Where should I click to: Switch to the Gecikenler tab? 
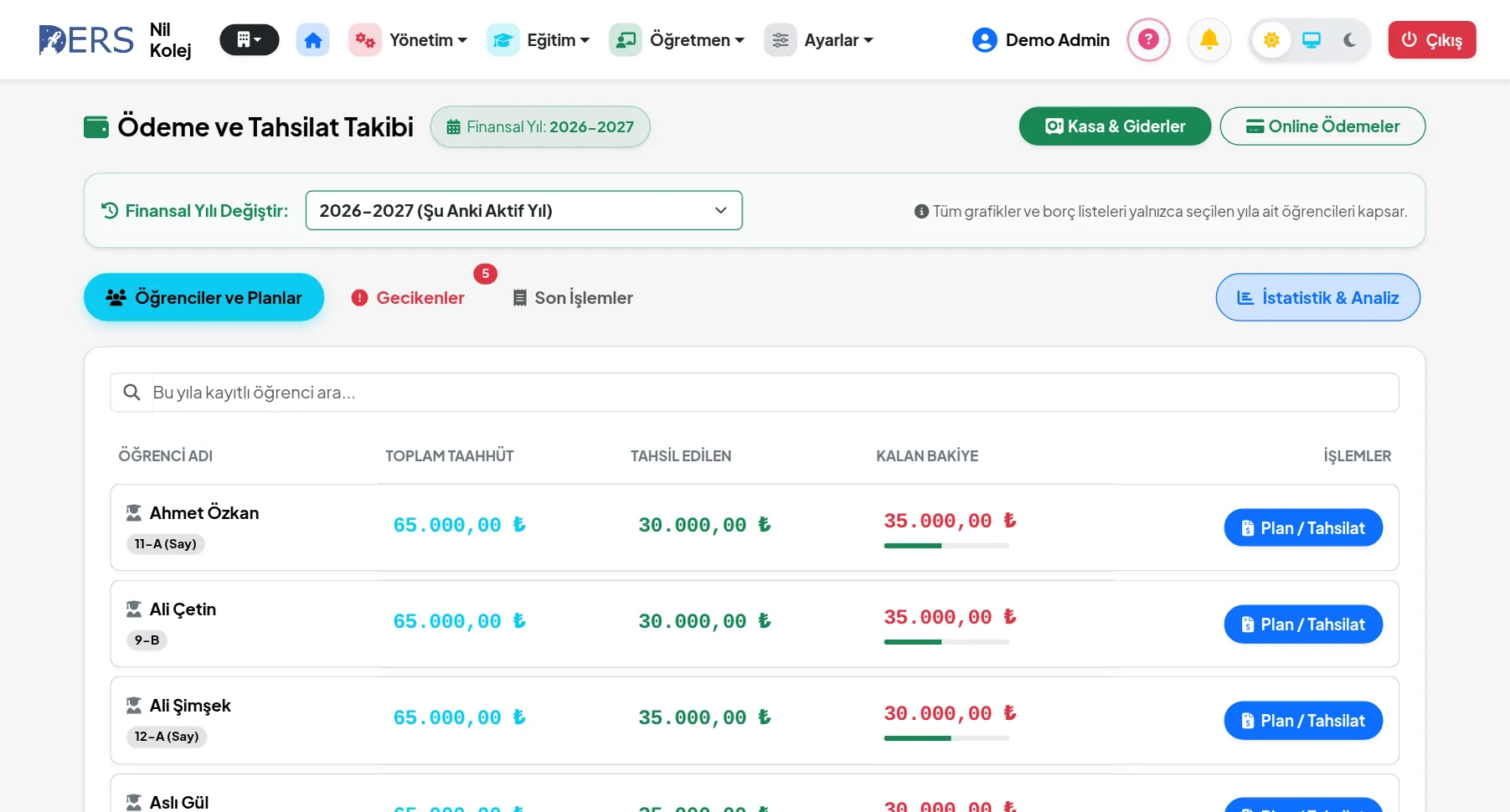point(408,297)
